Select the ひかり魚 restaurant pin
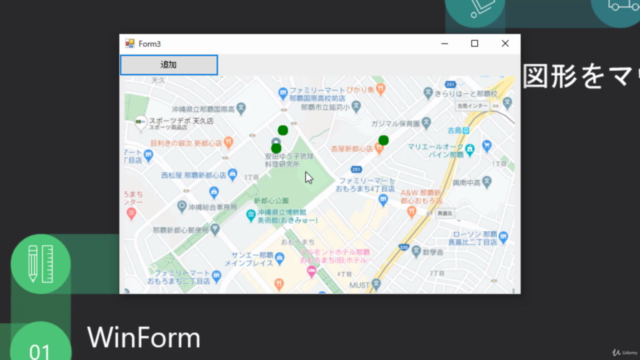 coord(380,89)
